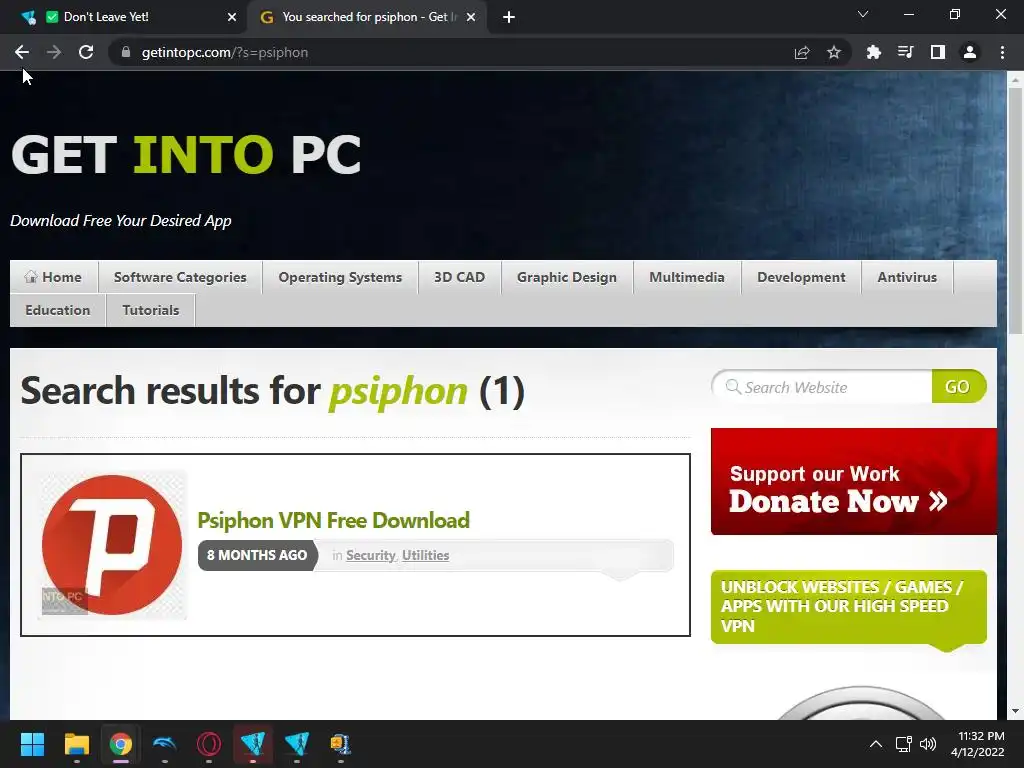Open the media control icon in toolbar

click(x=905, y=52)
